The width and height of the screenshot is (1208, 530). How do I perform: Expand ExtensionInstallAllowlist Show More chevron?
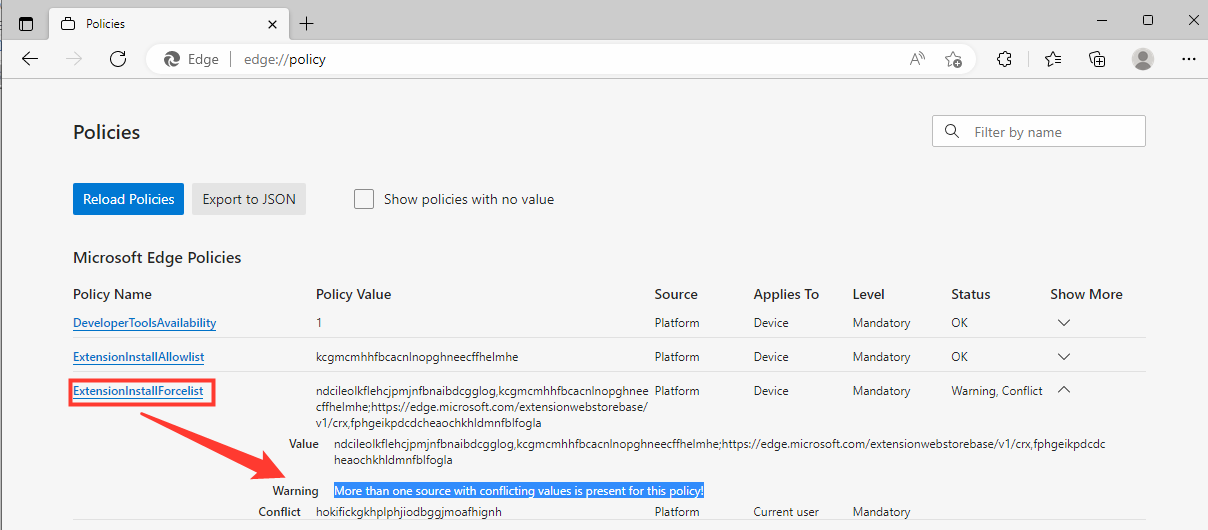pos(1064,357)
